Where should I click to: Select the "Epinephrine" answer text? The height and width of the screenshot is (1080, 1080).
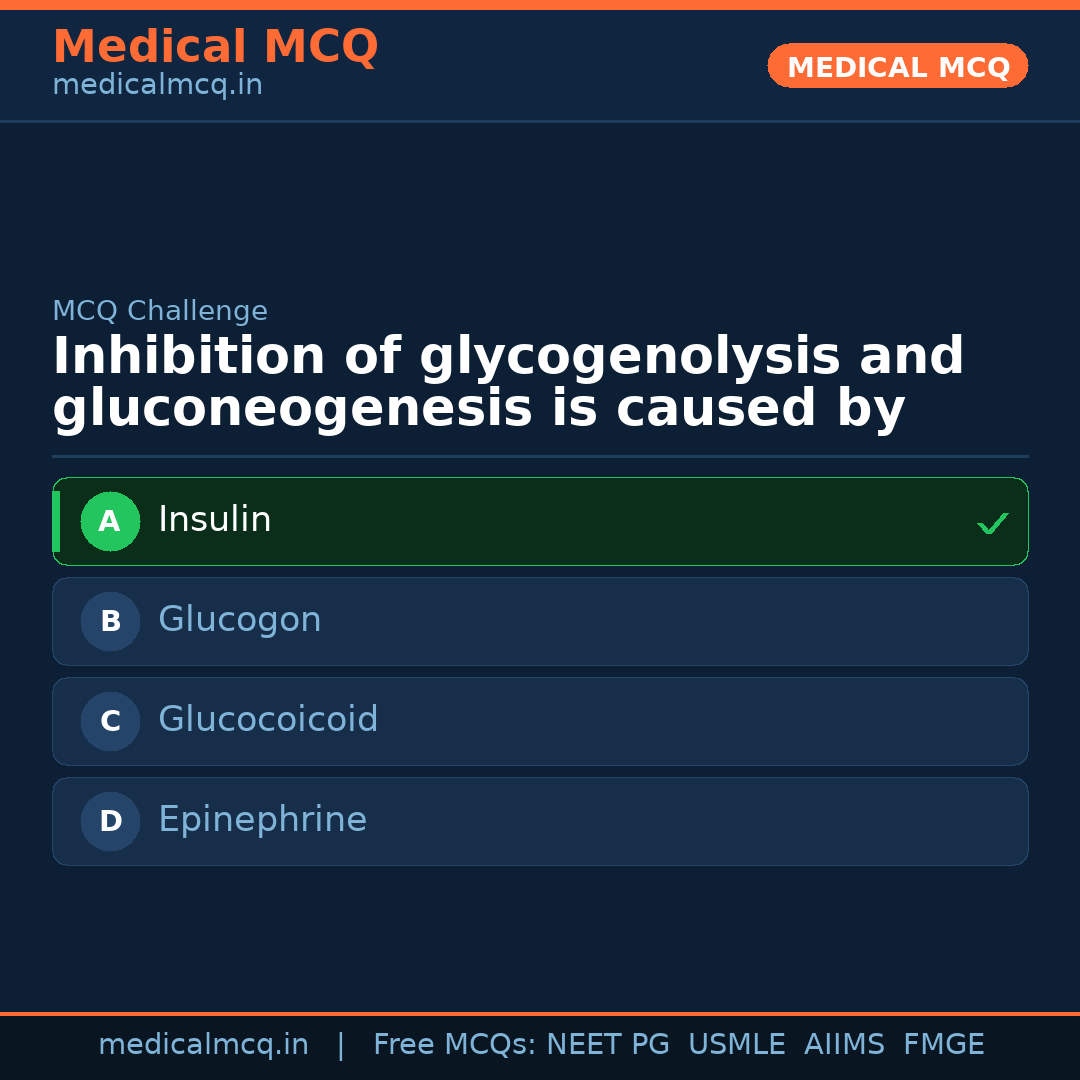click(262, 820)
